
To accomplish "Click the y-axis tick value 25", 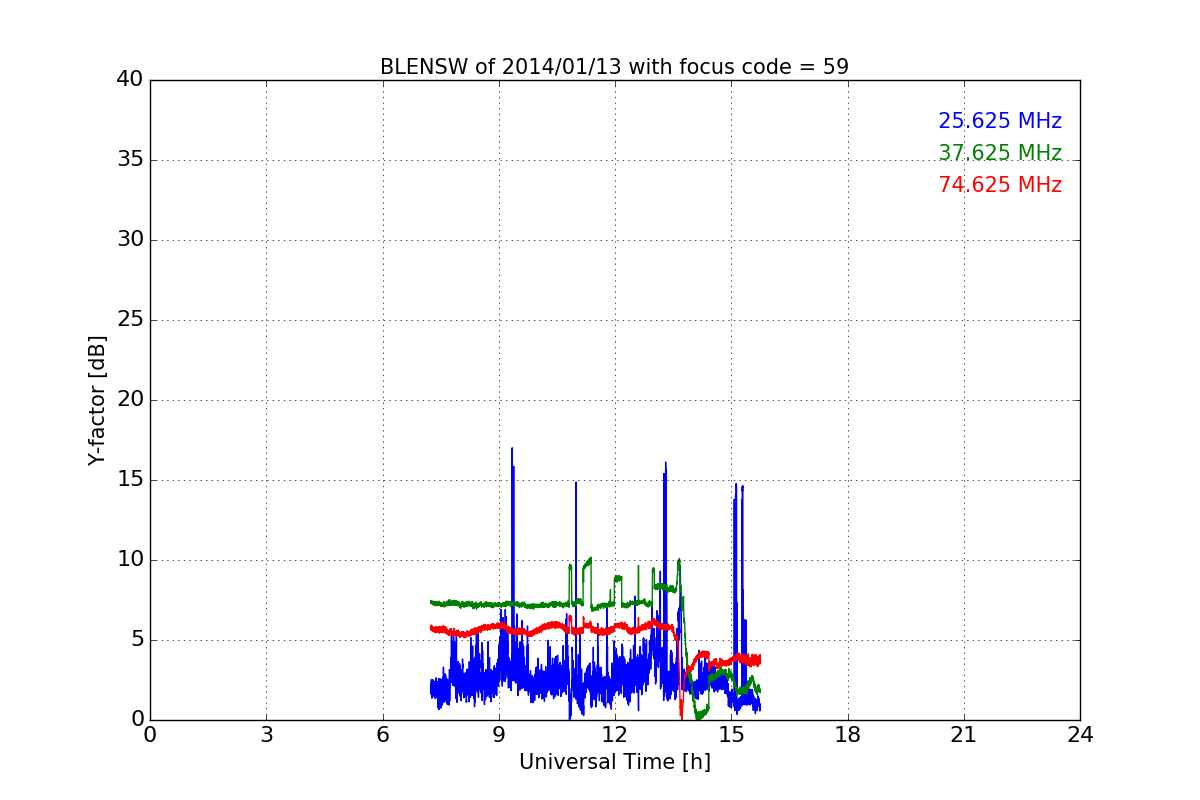I will click(129, 320).
